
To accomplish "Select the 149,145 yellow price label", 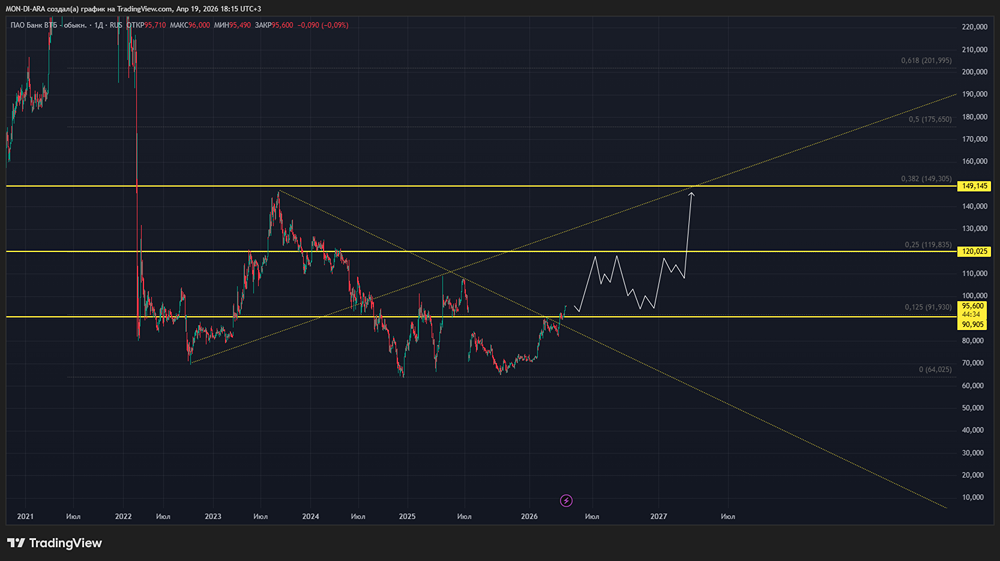I will 974,186.
